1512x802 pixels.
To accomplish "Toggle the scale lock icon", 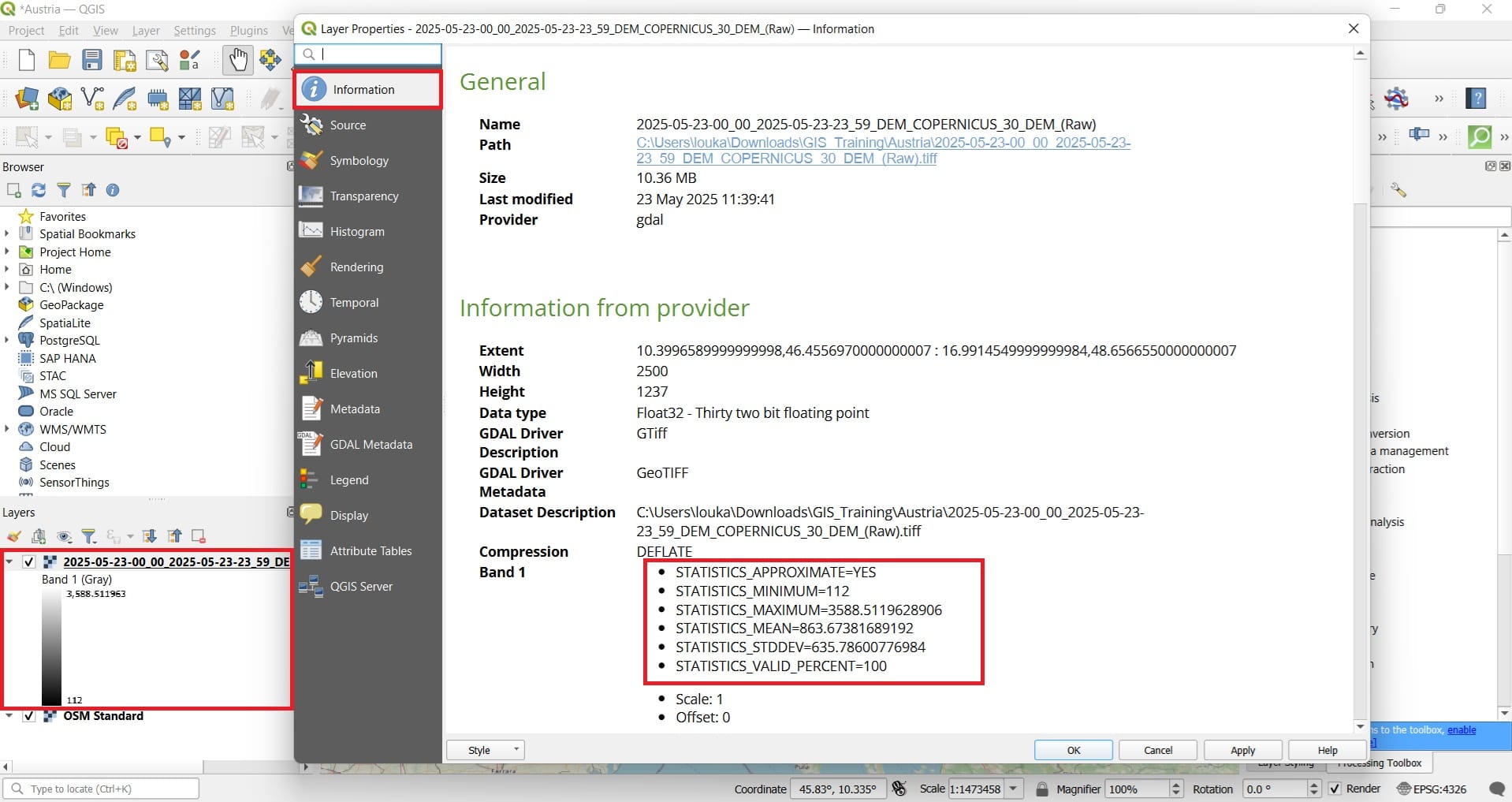I will tap(1041, 789).
